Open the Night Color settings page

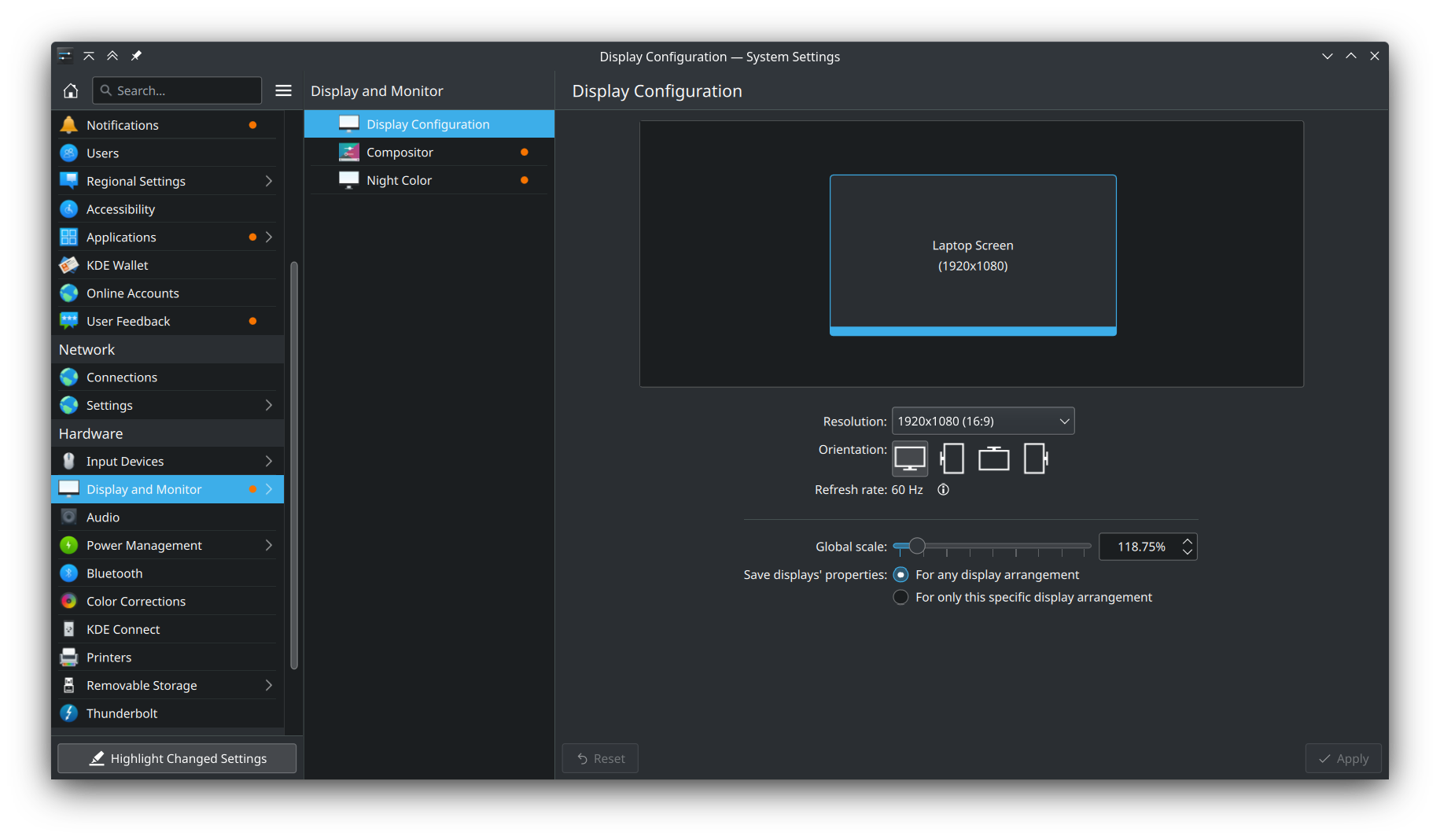point(399,180)
